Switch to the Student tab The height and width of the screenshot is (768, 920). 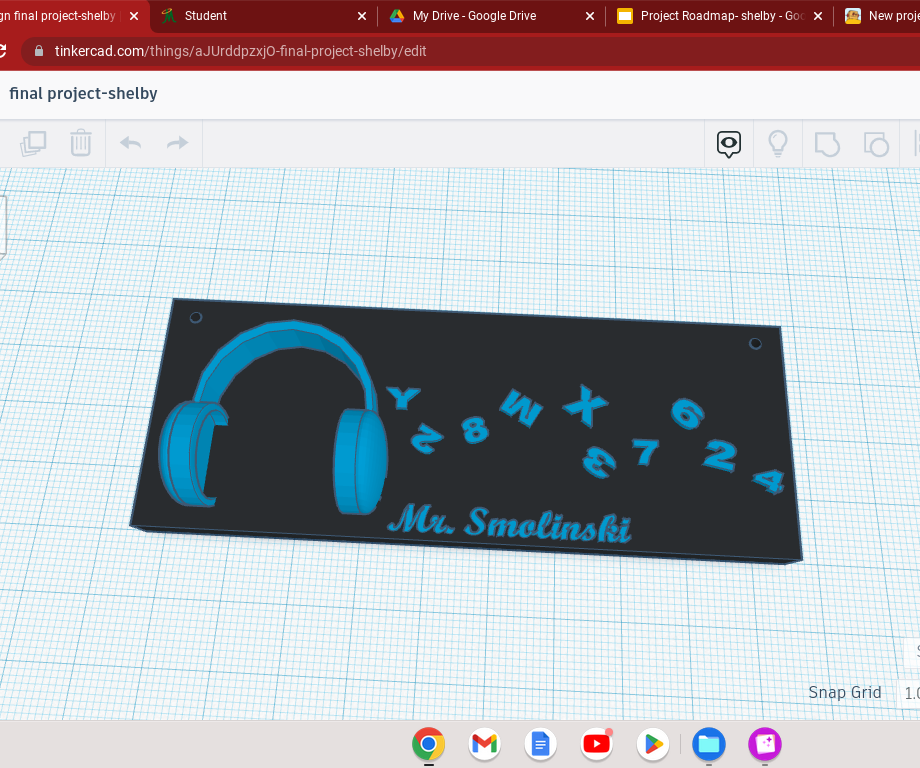[205, 15]
